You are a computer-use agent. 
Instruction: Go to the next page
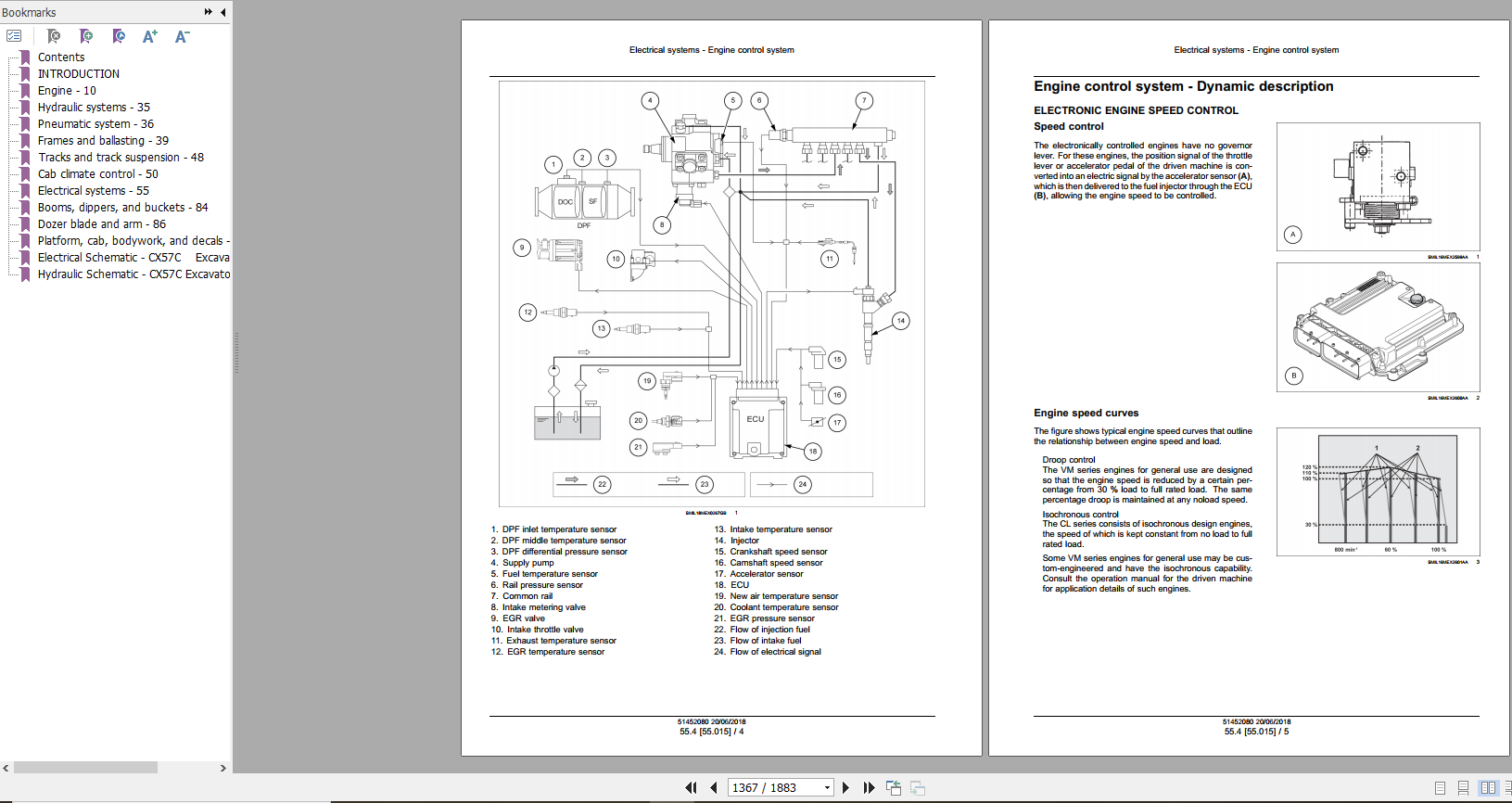(845, 787)
